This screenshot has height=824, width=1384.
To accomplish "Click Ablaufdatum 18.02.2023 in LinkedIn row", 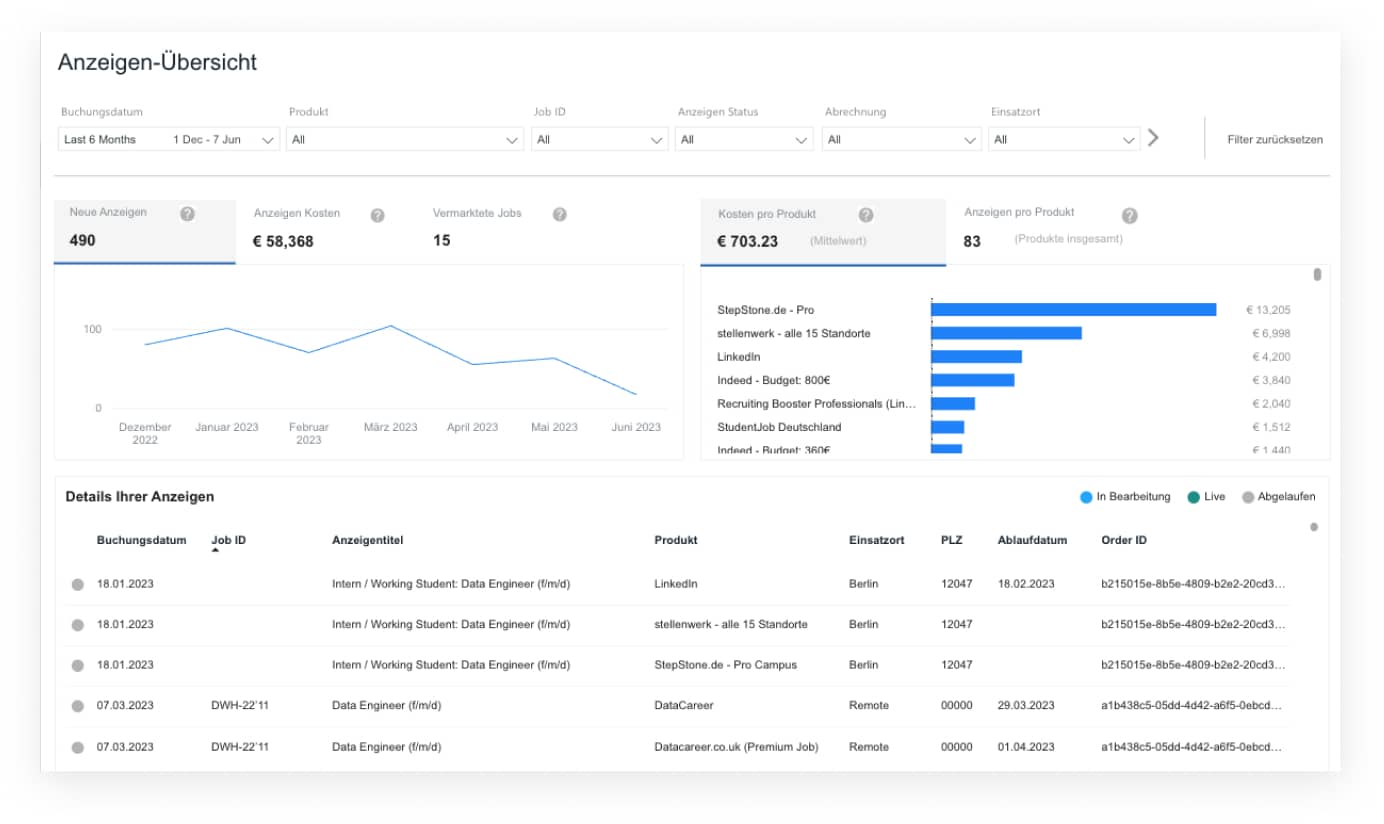I will coord(1026,584).
